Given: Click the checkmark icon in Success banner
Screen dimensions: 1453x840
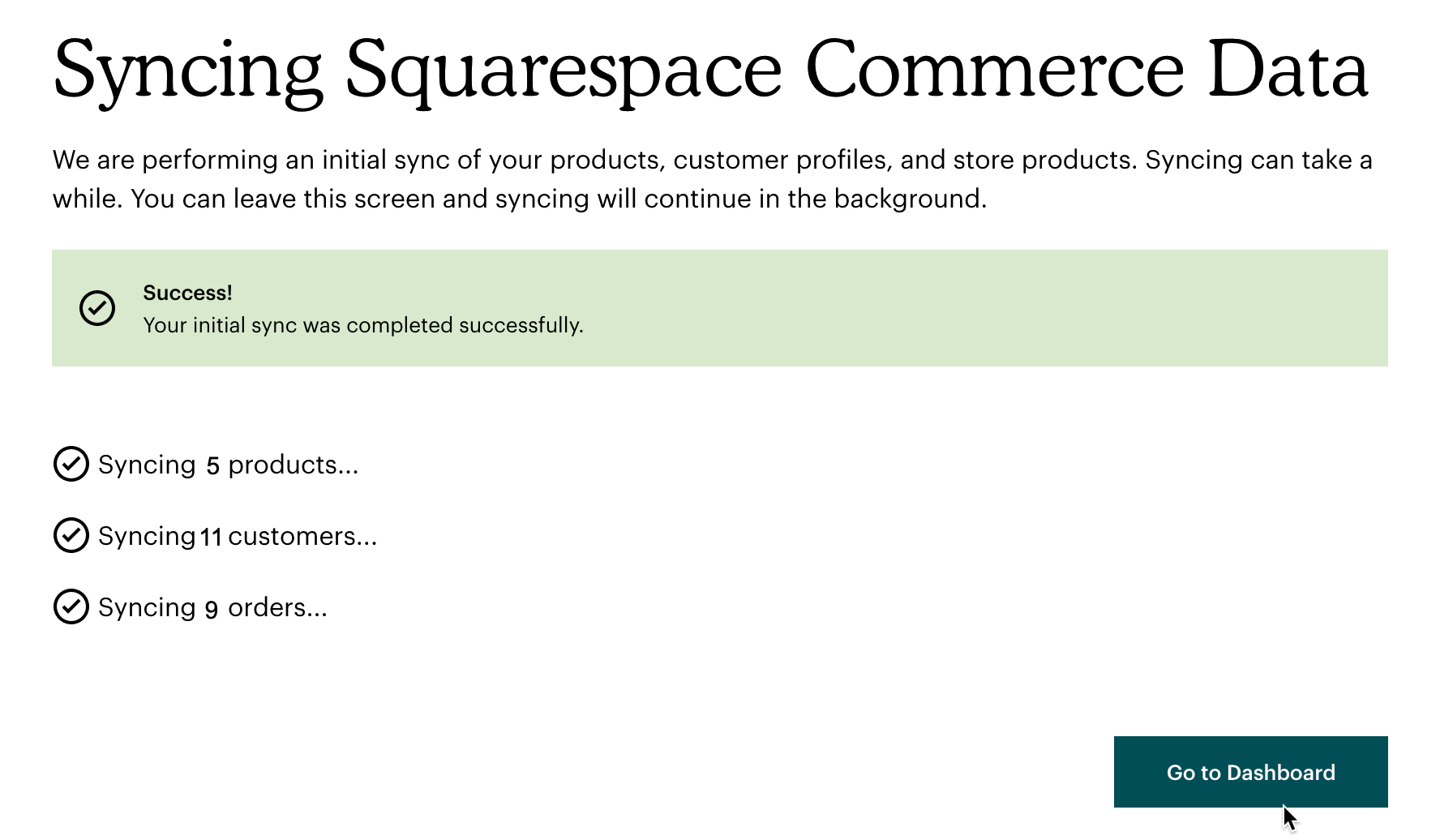Looking at the screenshot, I should click(97, 308).
